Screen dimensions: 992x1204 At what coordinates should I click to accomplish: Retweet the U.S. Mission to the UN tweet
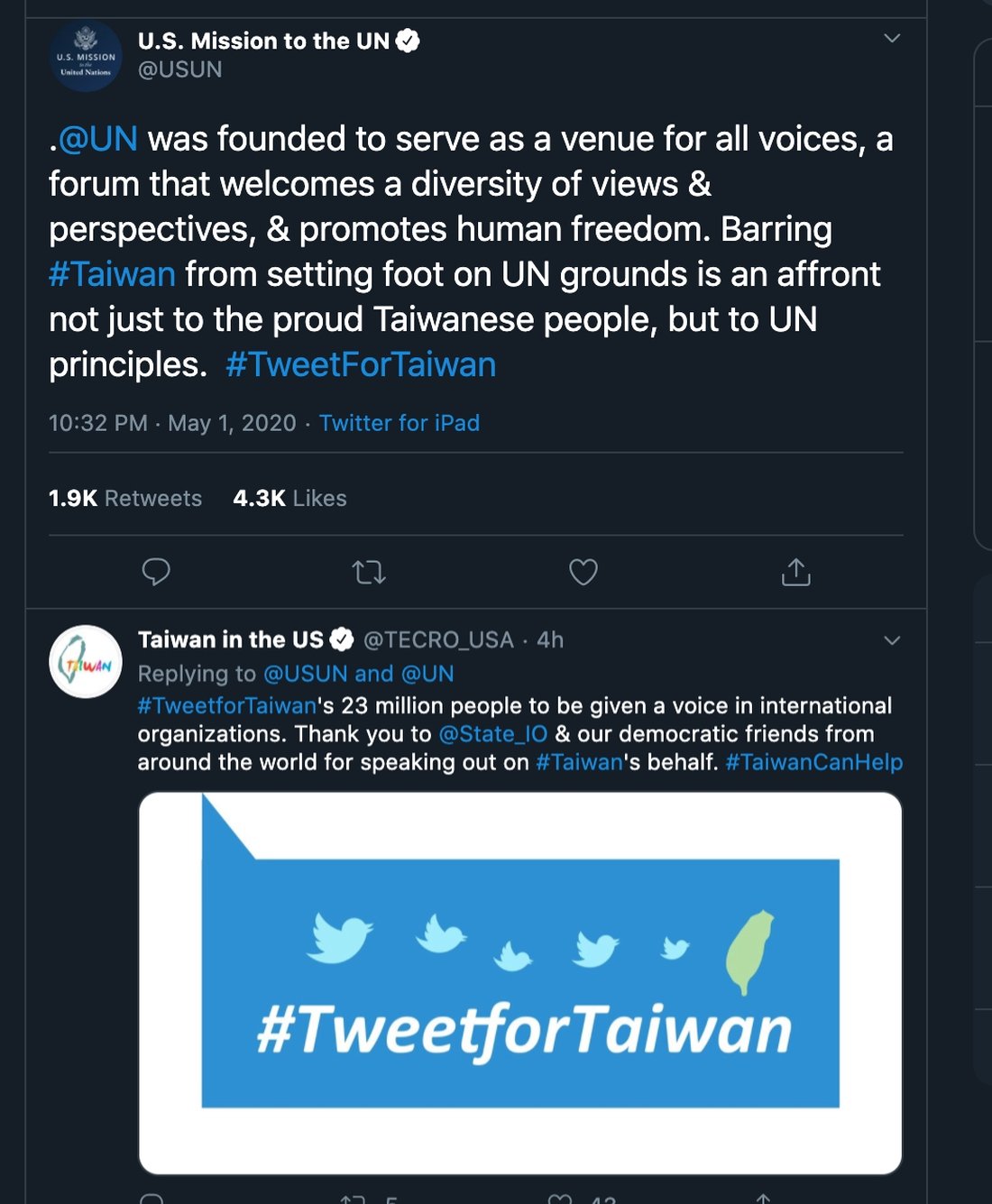tap(369, 572)
